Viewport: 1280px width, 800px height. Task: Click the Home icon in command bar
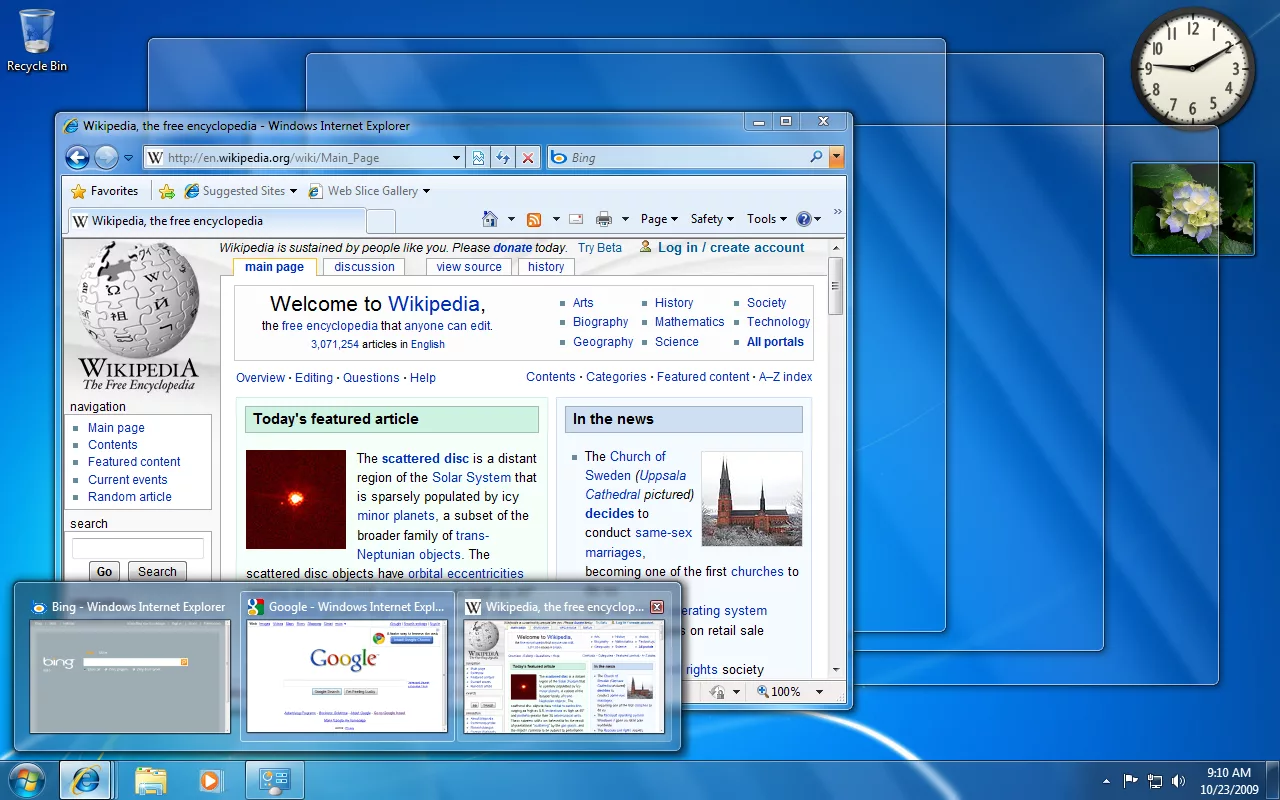[x=490, y=219]
